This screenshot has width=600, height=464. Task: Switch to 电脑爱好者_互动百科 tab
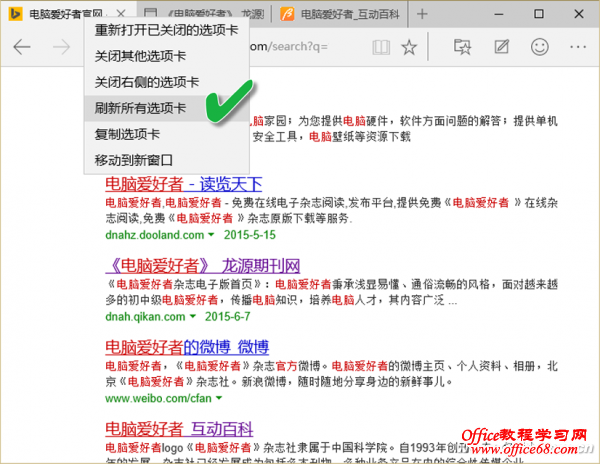tap(340, 14)
